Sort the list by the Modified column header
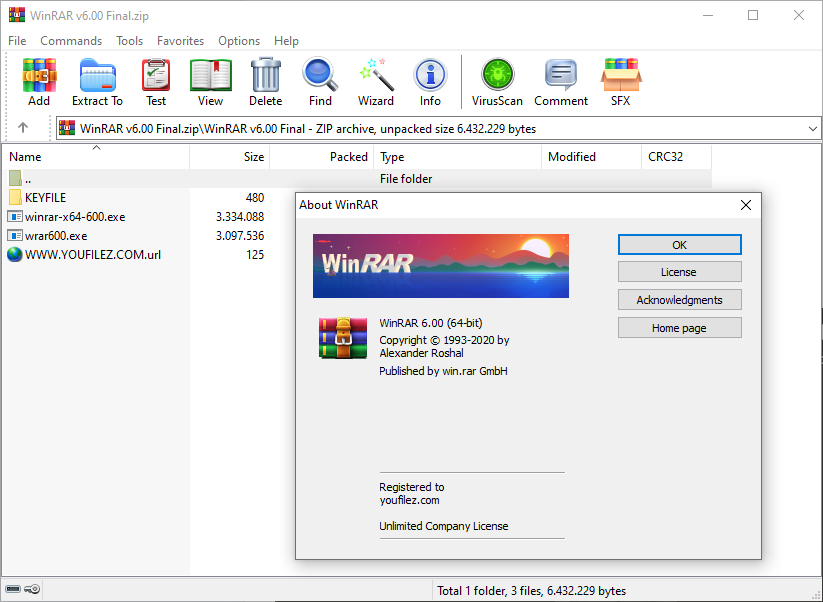823x602 pixels. click(x=592, y=156)
